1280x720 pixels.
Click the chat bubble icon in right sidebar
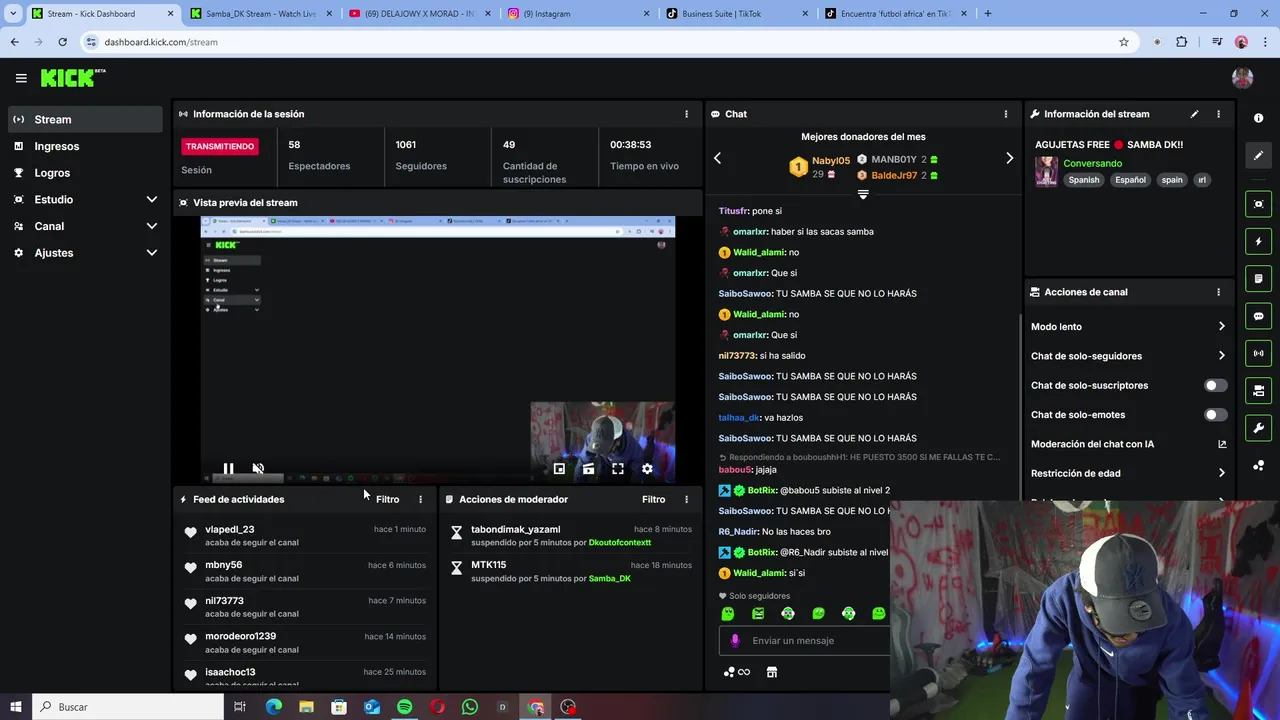coord(1258,316)
